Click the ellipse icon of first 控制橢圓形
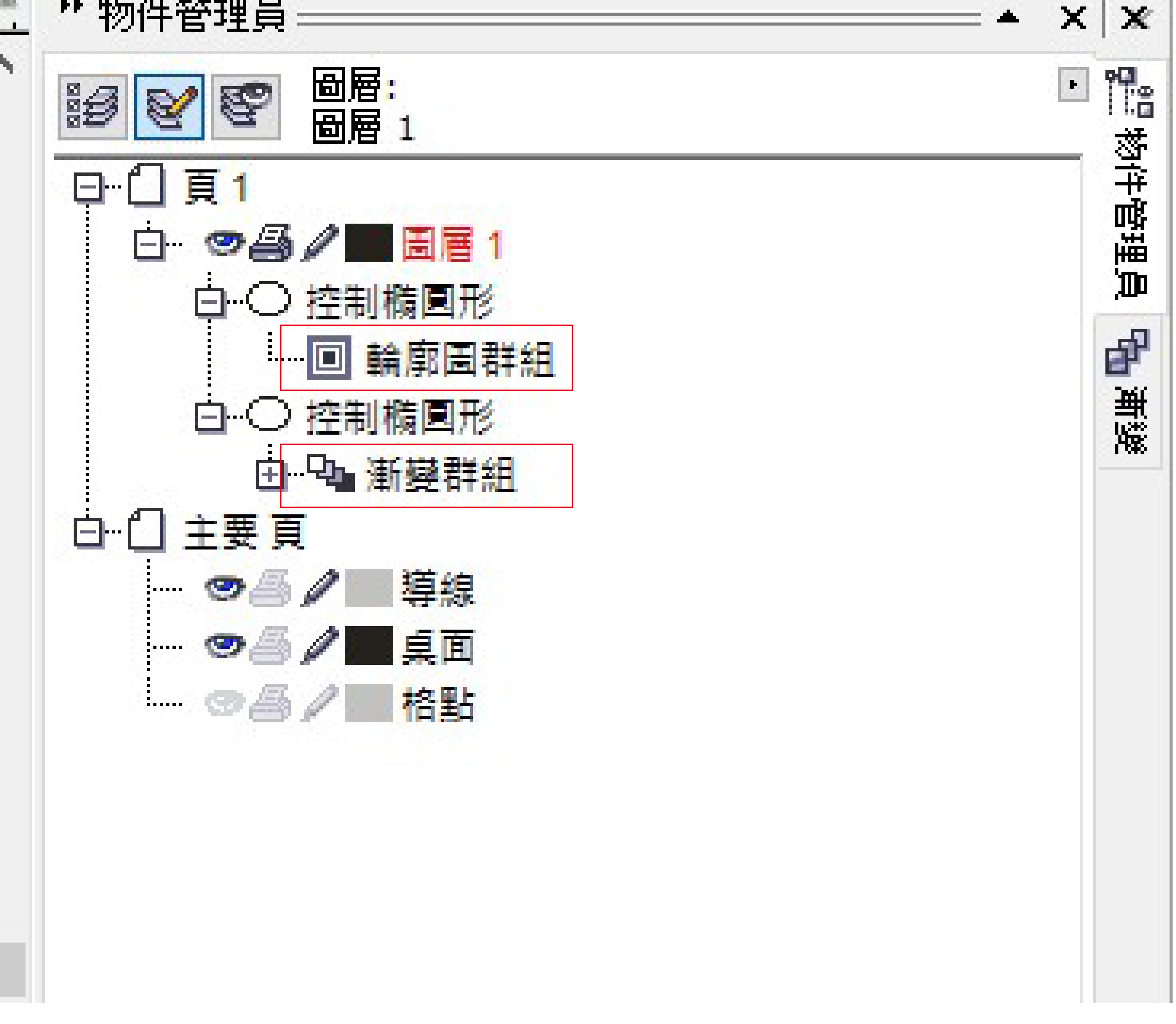This screenshot has width=1176, height=1024. (x=269, y=300)
